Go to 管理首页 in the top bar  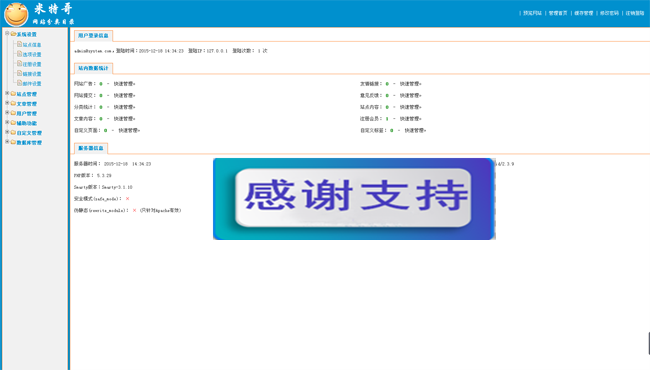pyautogui.click(x=558, y=13)
